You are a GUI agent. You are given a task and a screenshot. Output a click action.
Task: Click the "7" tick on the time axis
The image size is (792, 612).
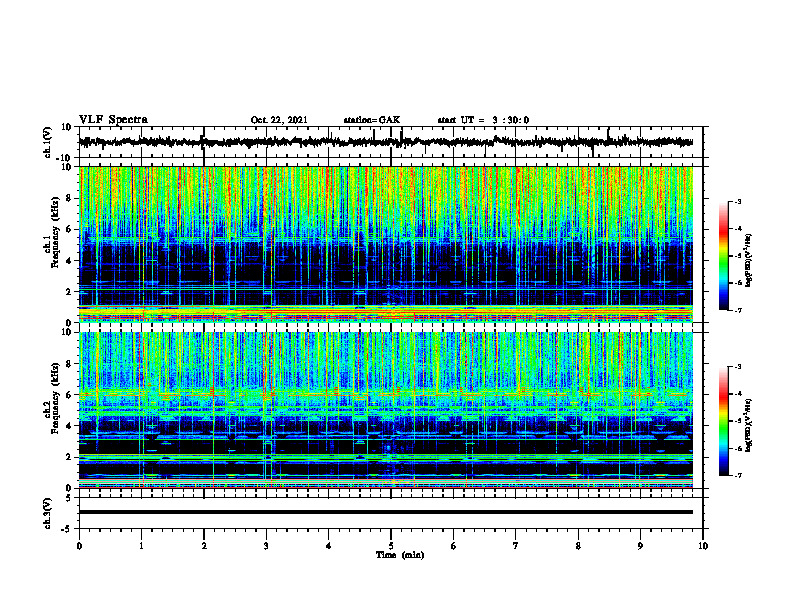516,546
